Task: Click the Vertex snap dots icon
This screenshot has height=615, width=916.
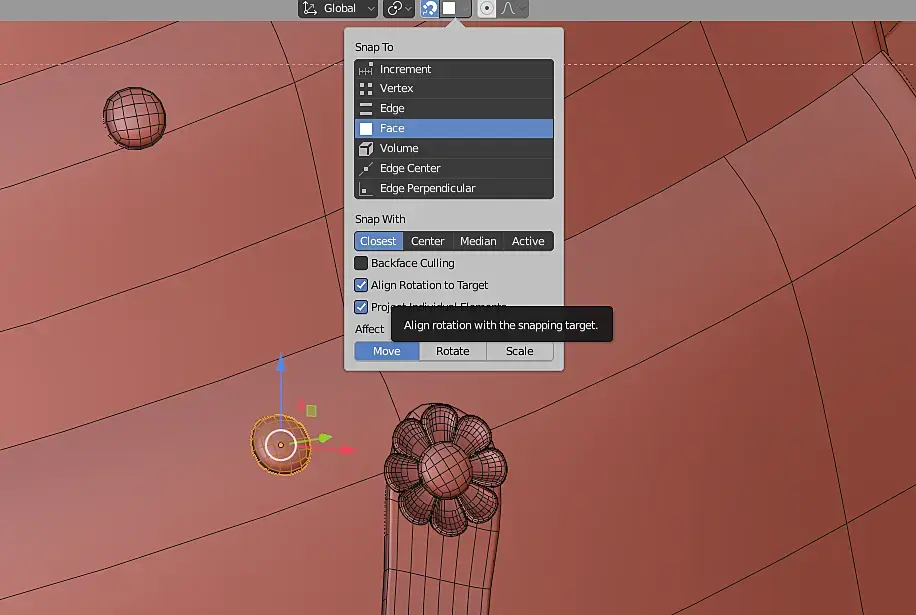Action: pyautogui.click(x=366, y=89)
